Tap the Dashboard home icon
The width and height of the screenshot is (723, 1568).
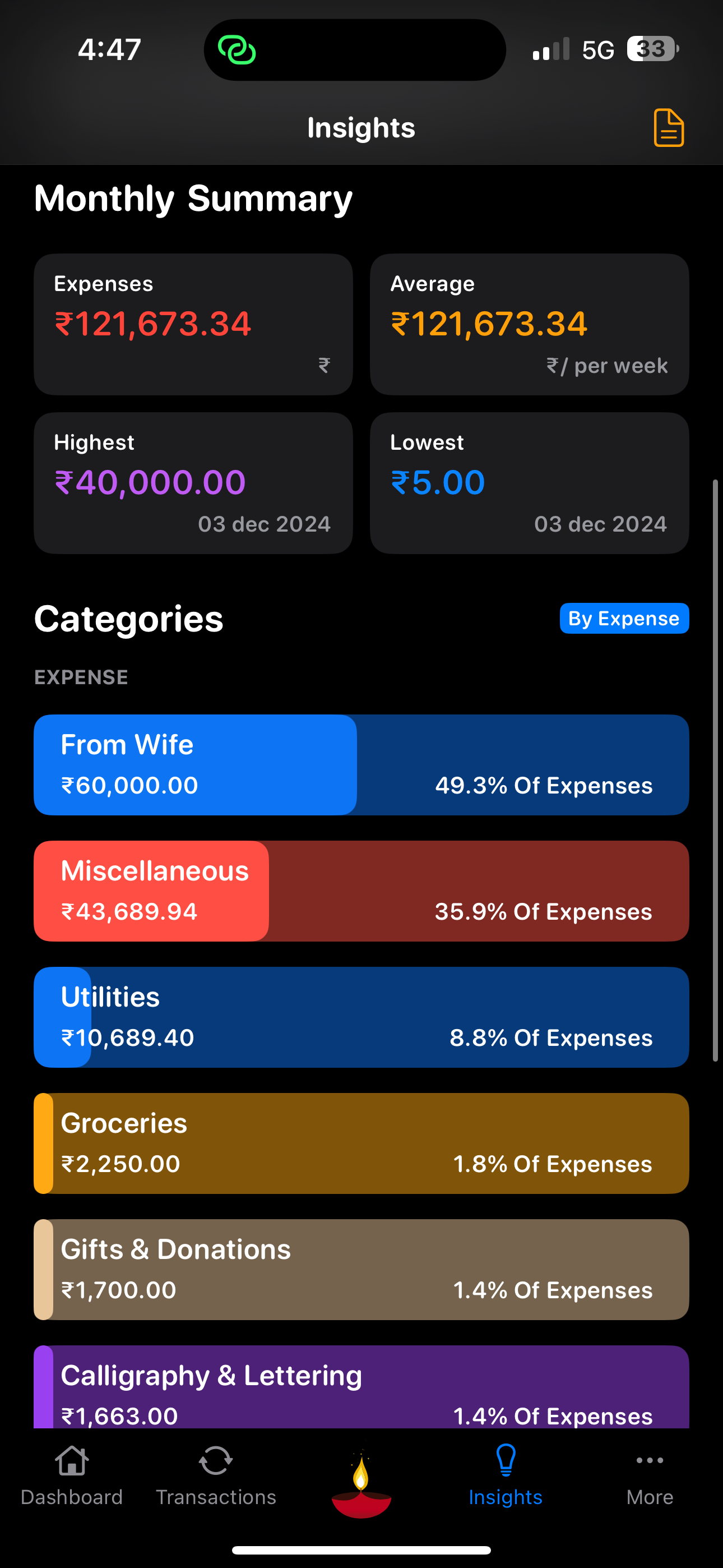(x=72, y=1461)
